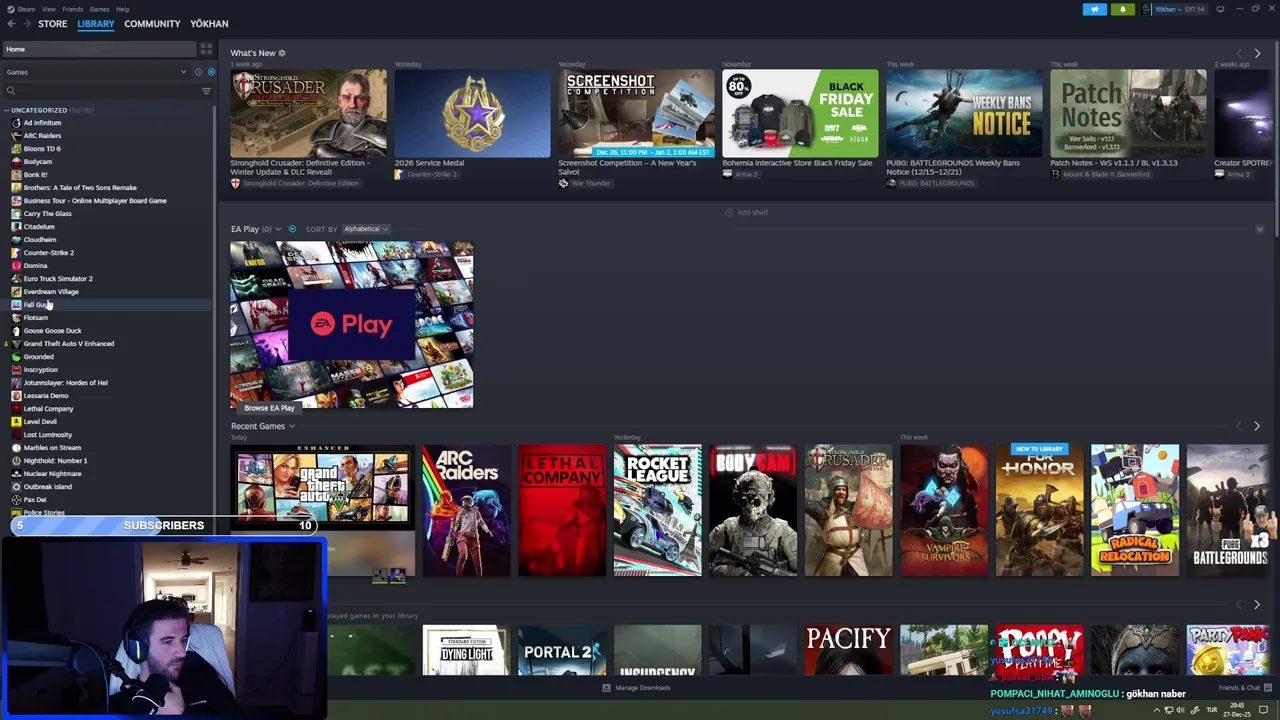Collapse the UNCATEGORIZED category

pyautogui.click(x=6, y=110)
